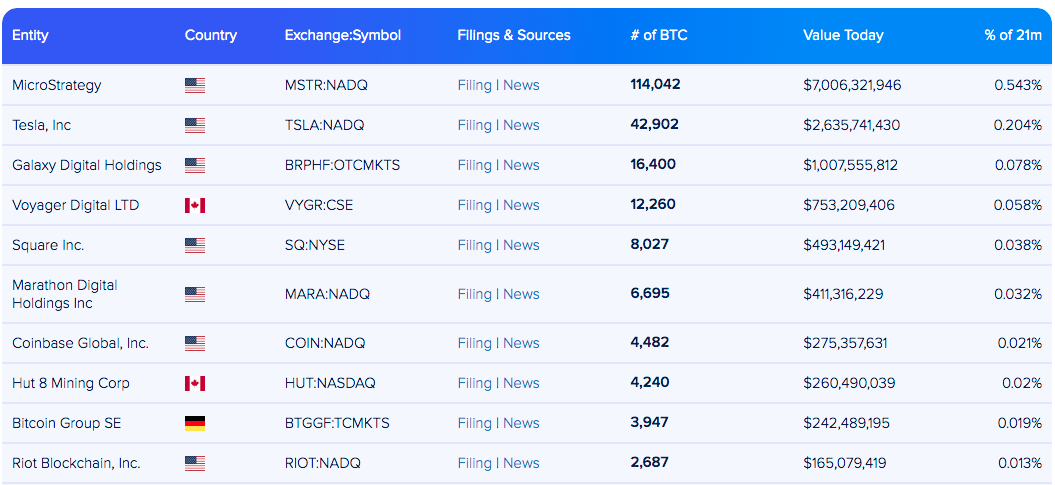Image resolution: width=1055 pixels, height=485 pixels.
Task: Sort by the Country column header
Action: [x=211, y=36]
